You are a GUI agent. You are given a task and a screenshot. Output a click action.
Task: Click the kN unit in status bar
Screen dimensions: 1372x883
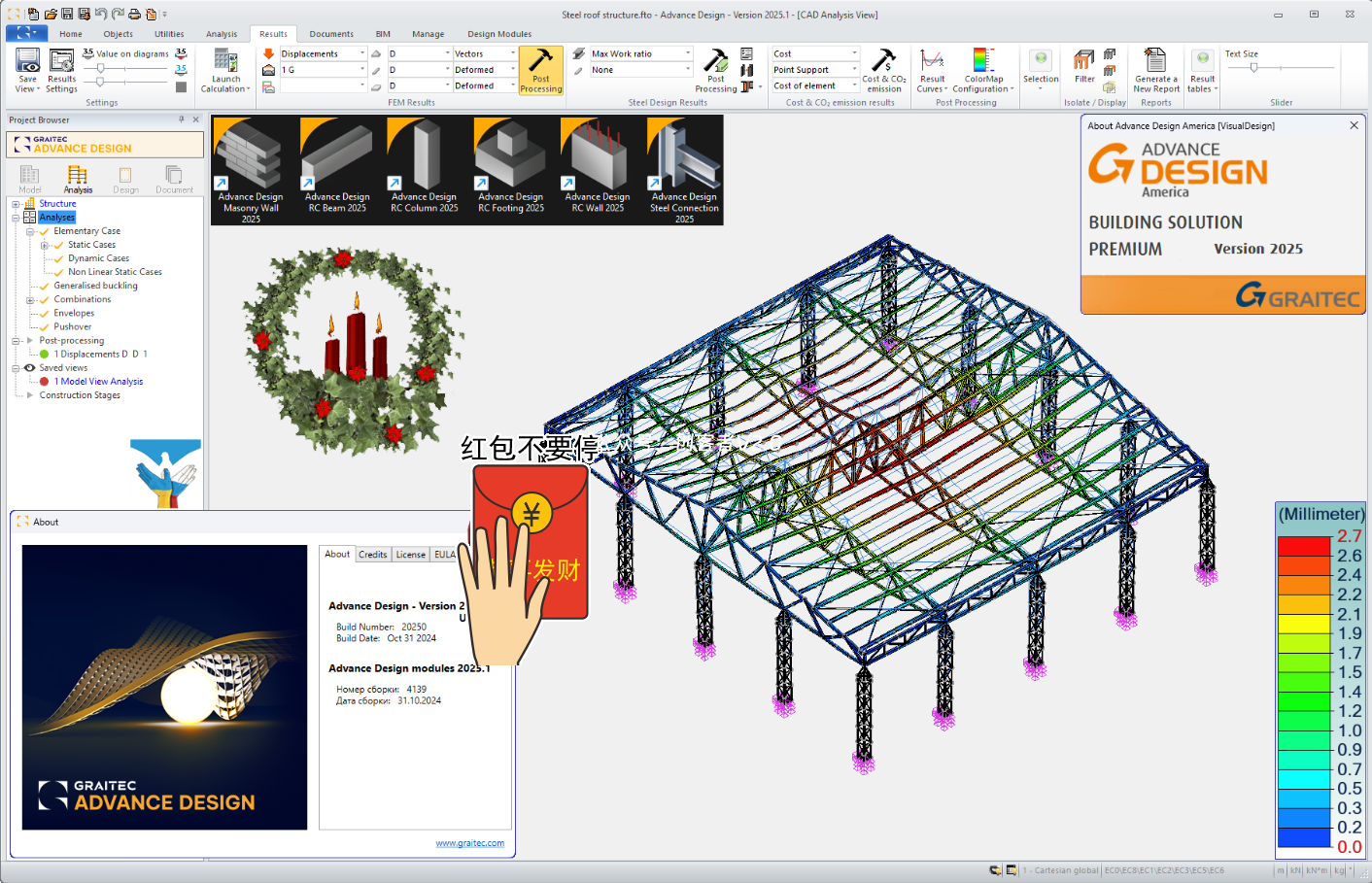pyautogui.click(x=1294, y=870)
